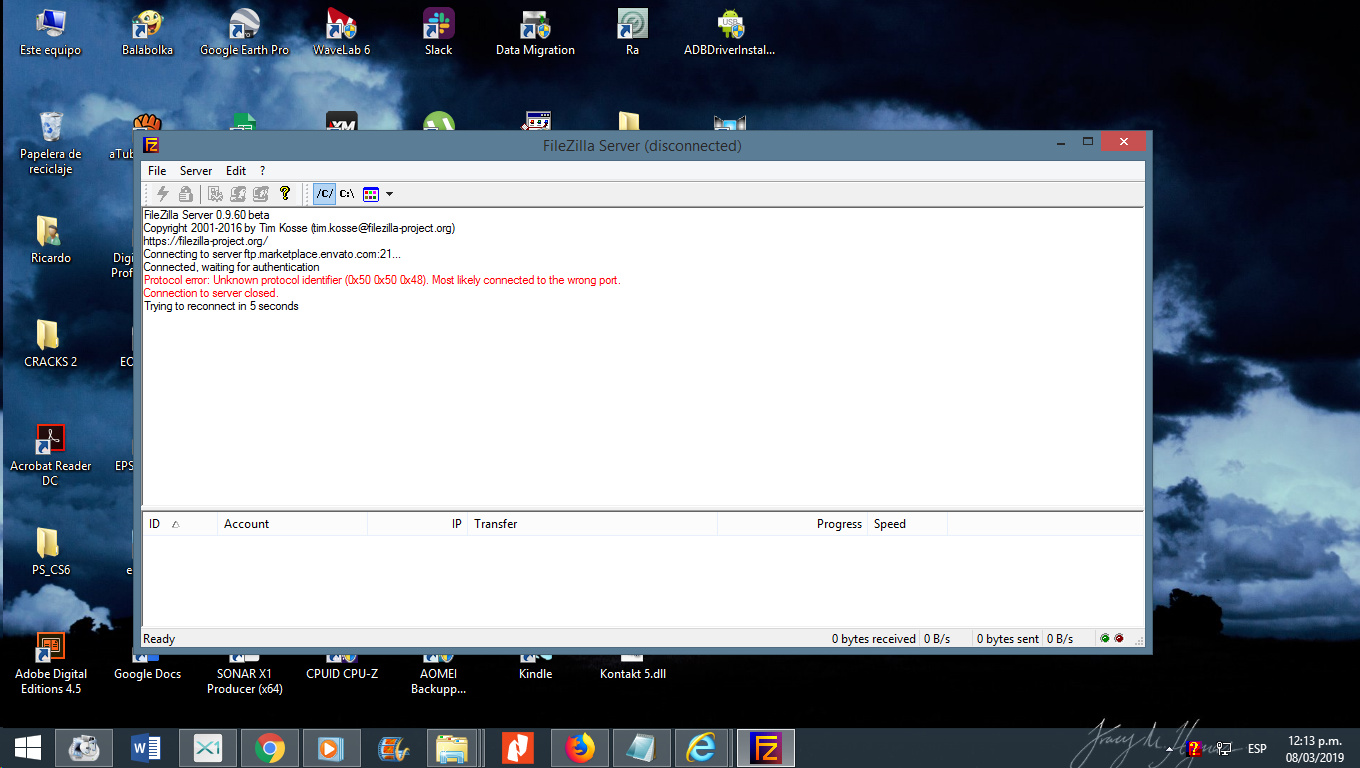Select the Papelera de reciclaje icon

click(51, 143)
